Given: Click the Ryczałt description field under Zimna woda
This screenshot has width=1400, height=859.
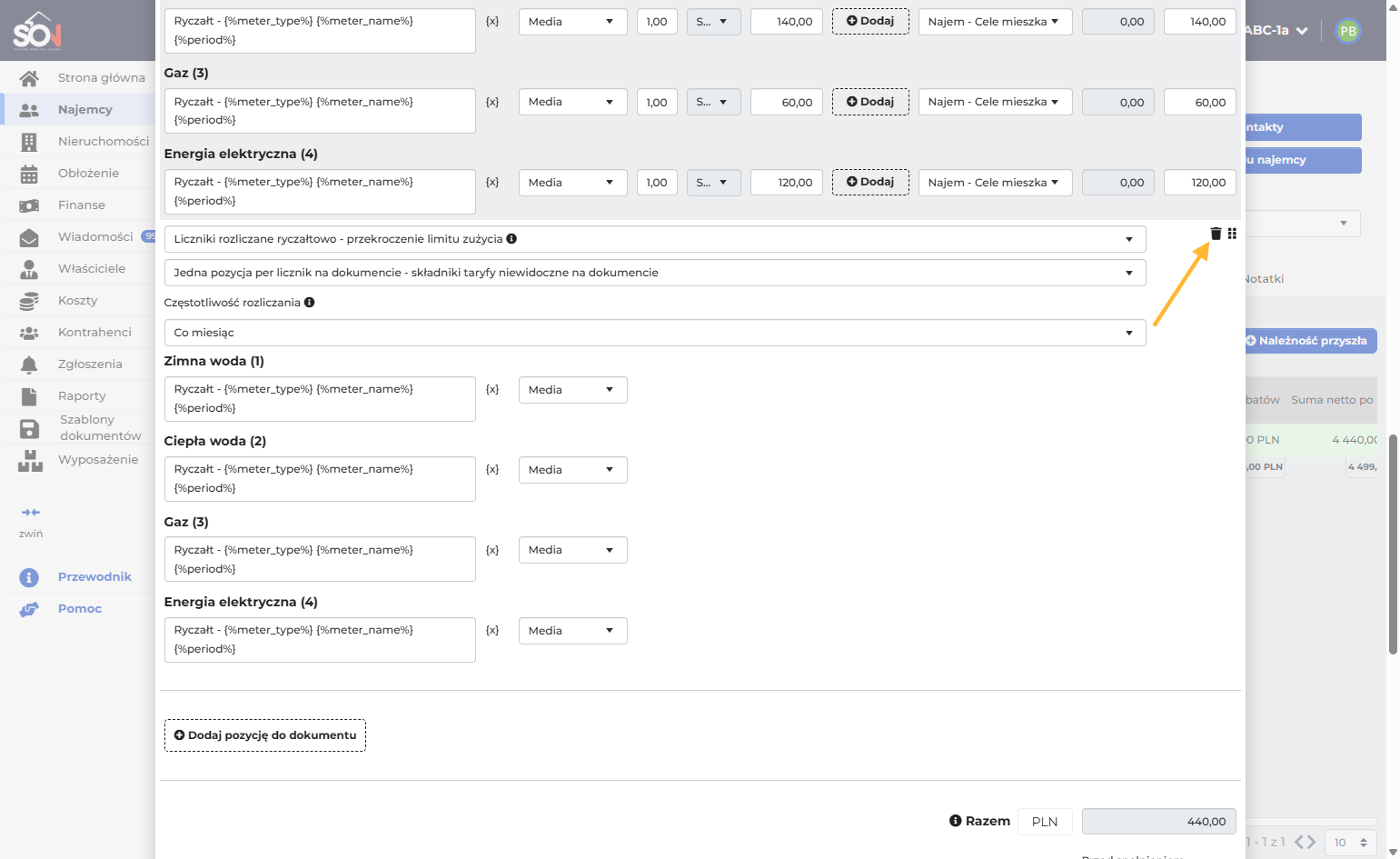Looking at the screenshot, I should click(320, 399).
